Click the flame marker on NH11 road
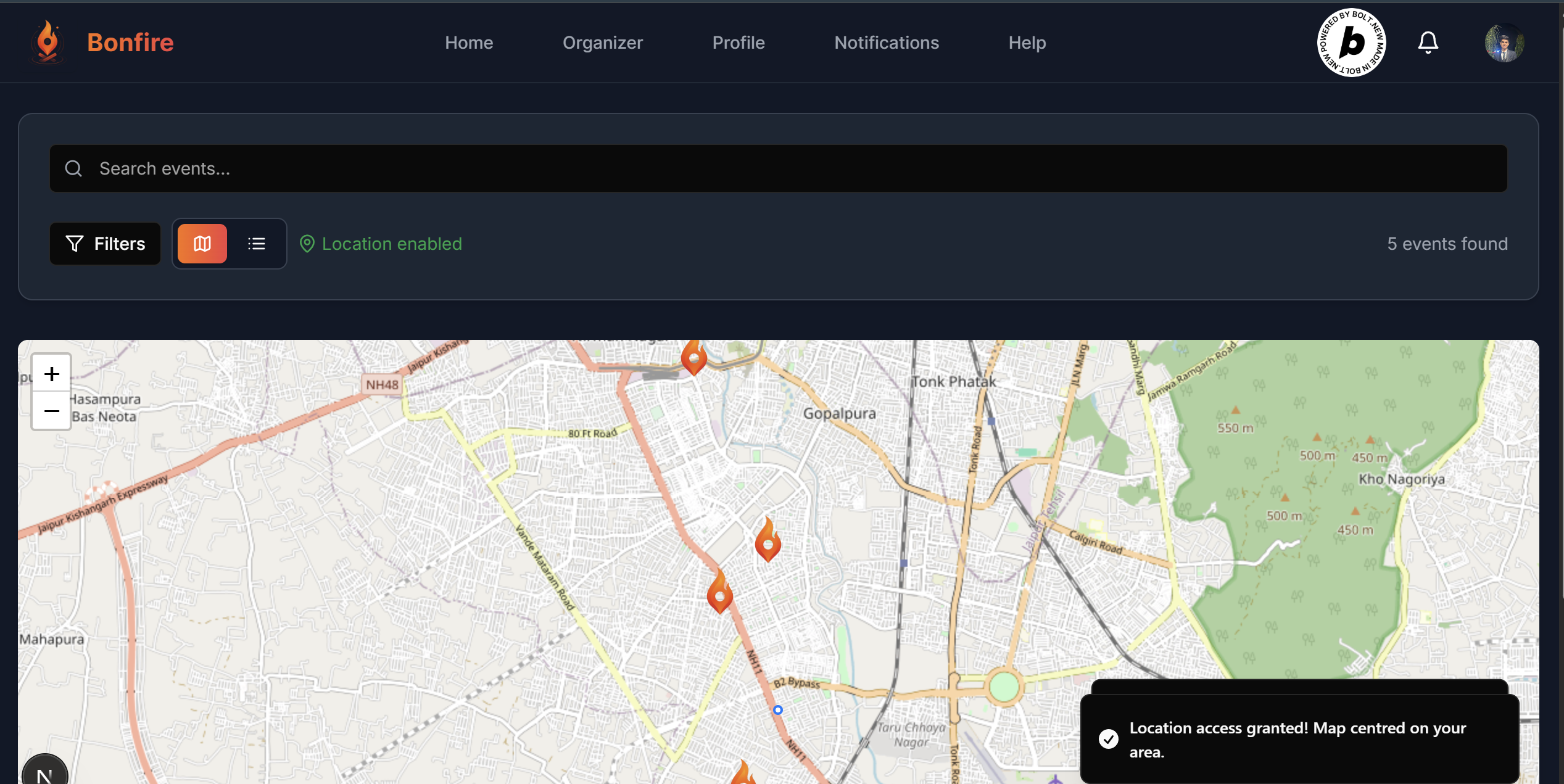Screen dimensions: 1564x784 [x=719, y=592]
